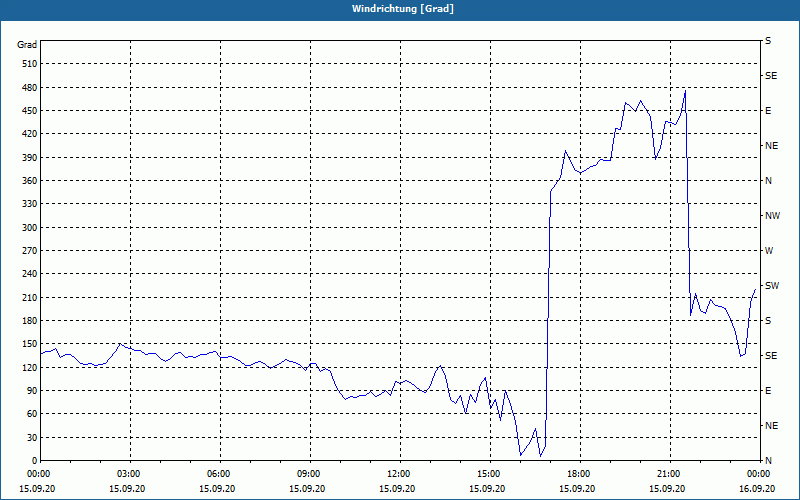
Task: Click the 360 left axis value
Action: click(30, 181)
